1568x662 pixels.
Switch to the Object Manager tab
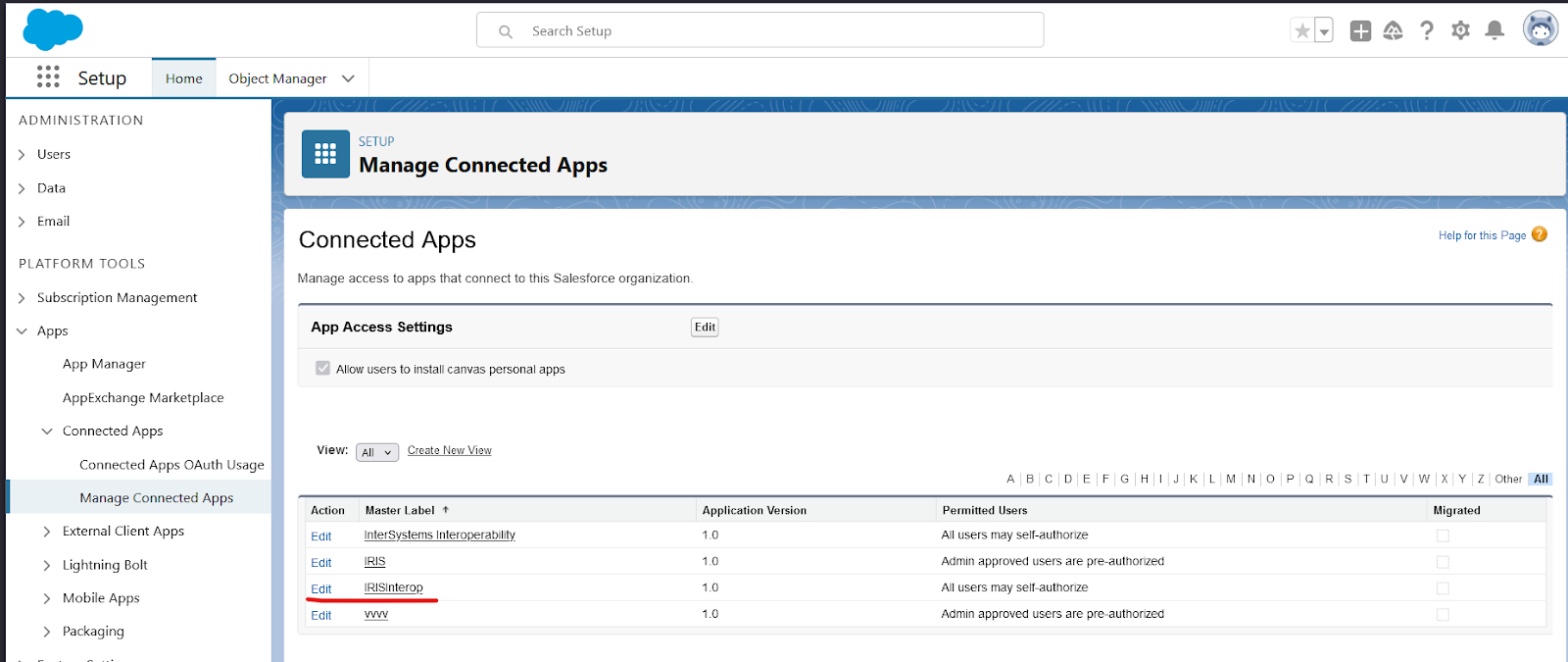277,78
